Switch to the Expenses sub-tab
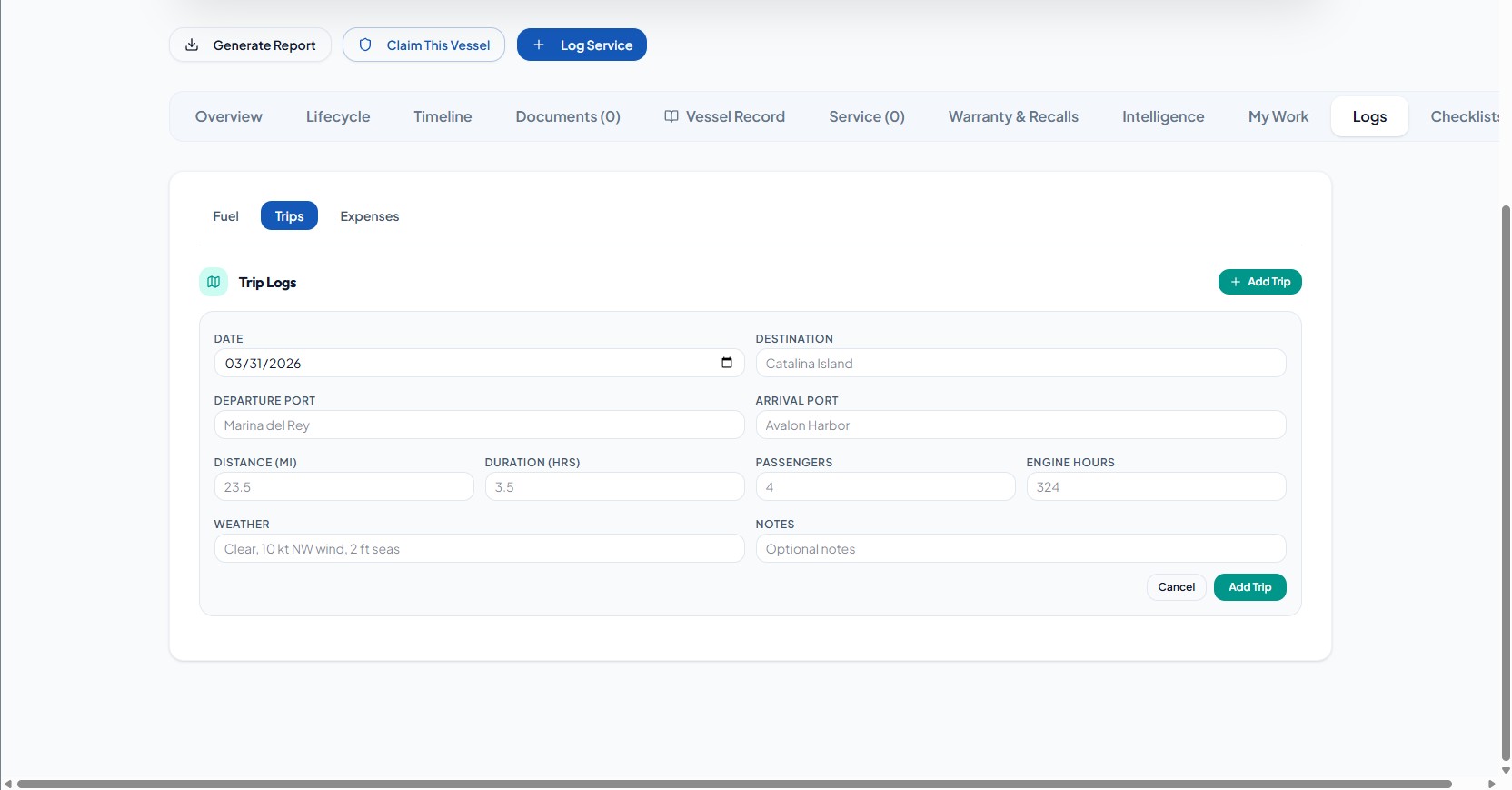The width and height of the screenshot is (1512, 790). (369, 216)
